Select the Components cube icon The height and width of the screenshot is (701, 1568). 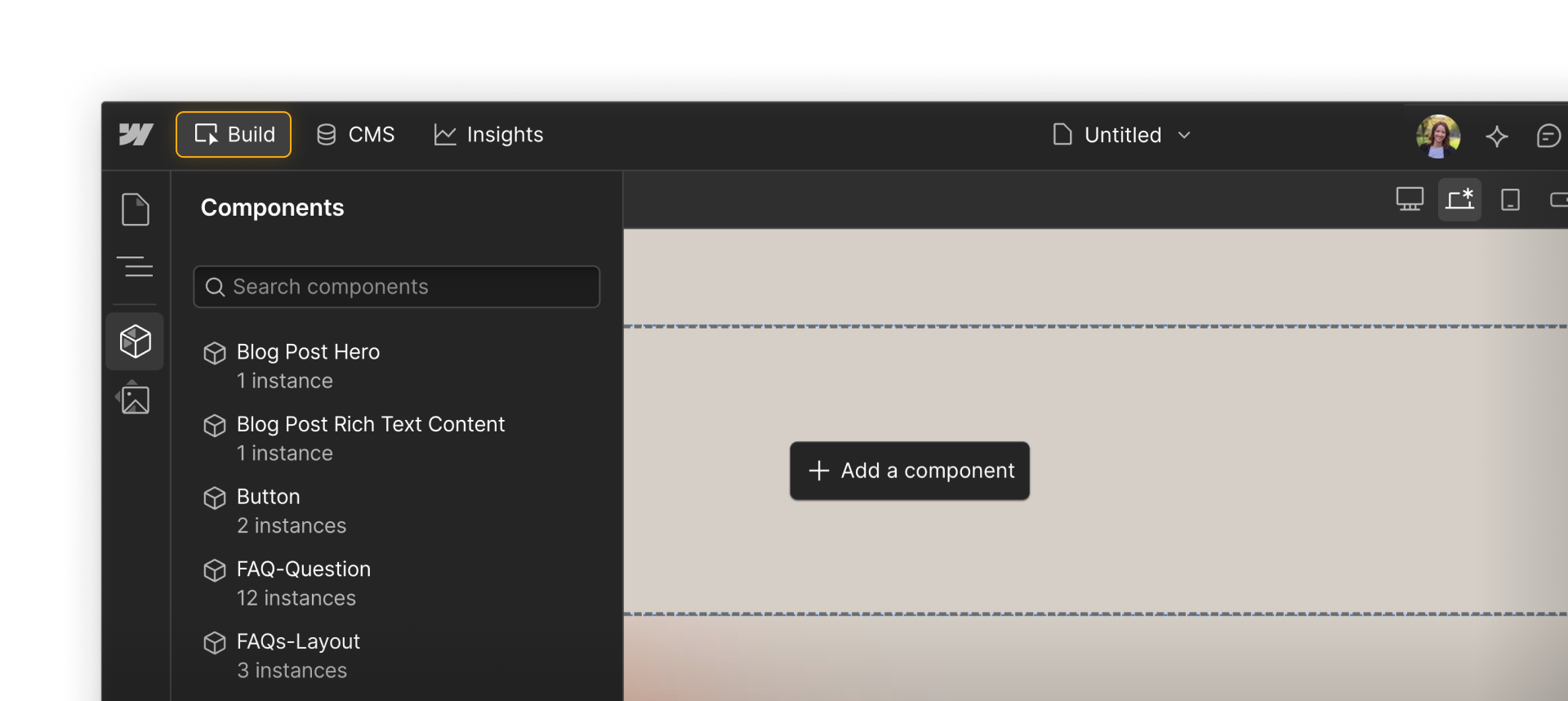pos(136,342)
